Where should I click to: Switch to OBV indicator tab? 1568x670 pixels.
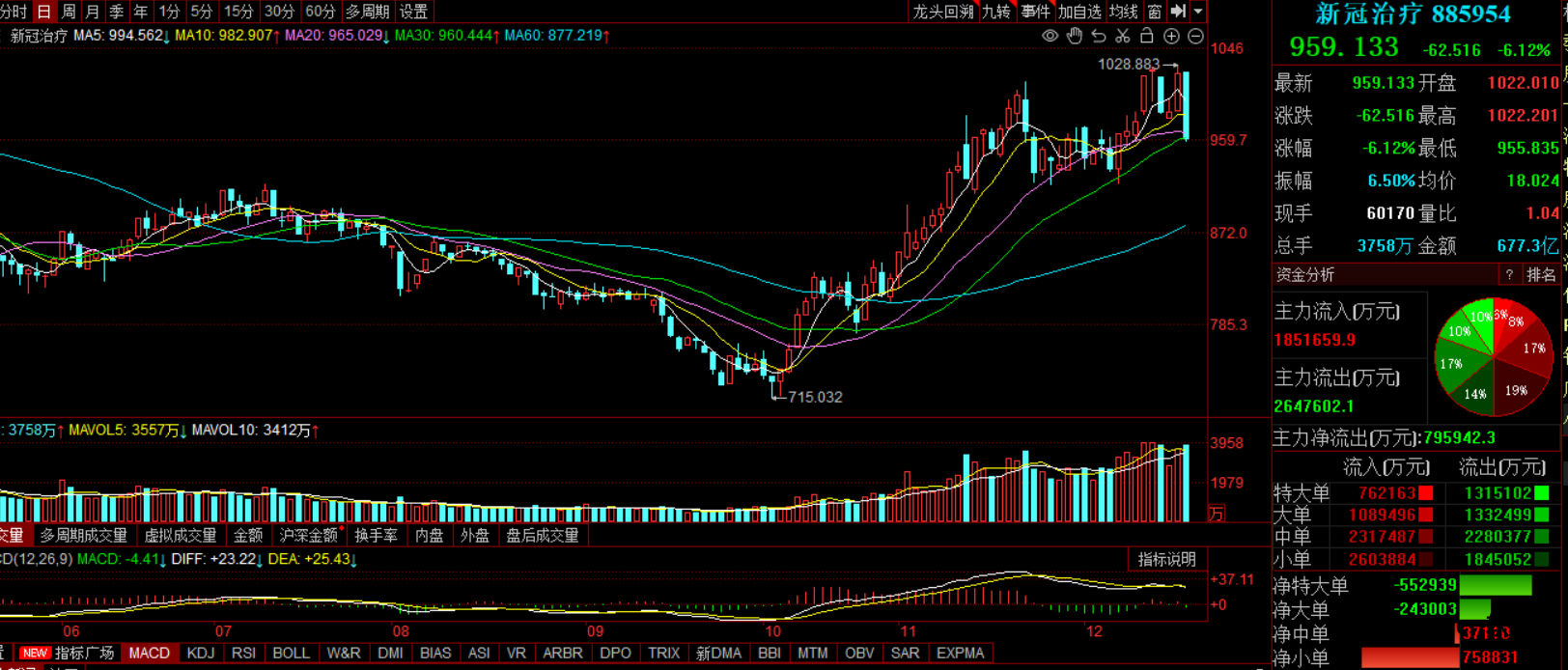[x=859, y=654]
